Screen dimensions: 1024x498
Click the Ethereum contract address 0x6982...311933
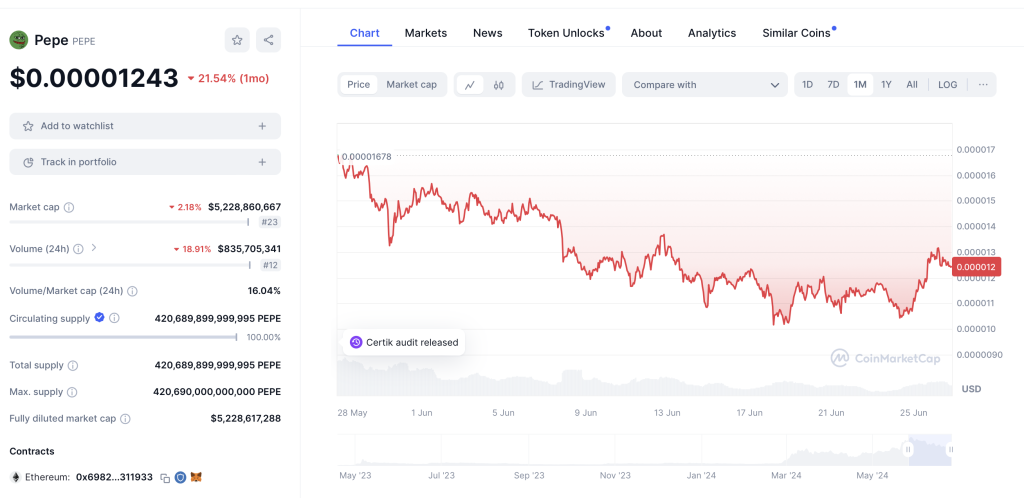pyautogui.click(x=114, y=478)
